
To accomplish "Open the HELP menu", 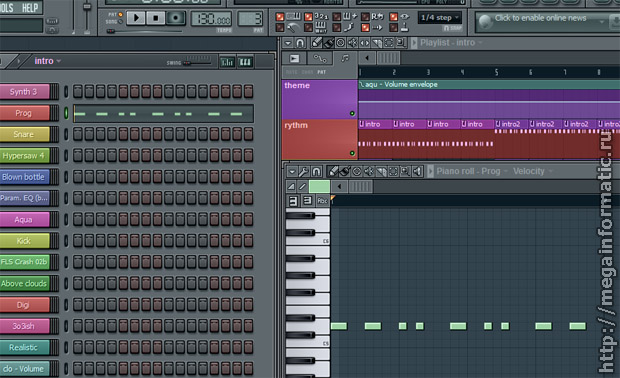I will click(x=30, y=8).
